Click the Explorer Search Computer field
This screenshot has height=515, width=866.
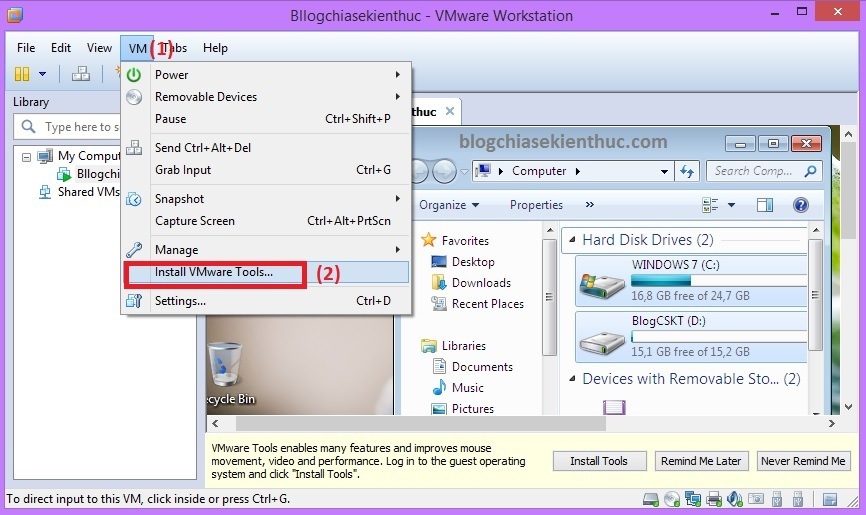coord(764,171)
